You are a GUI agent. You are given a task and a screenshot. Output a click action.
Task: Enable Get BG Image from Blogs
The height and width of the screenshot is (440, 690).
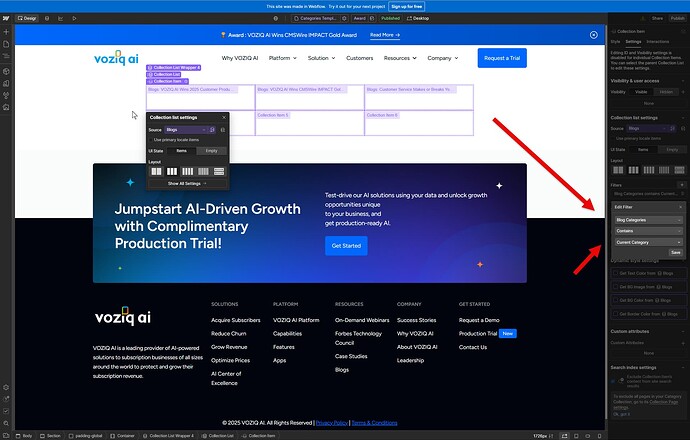615,287
